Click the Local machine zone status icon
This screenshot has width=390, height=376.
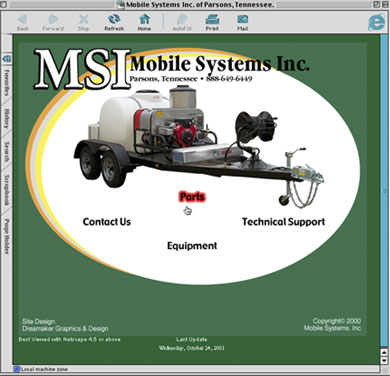pos(17,369)
